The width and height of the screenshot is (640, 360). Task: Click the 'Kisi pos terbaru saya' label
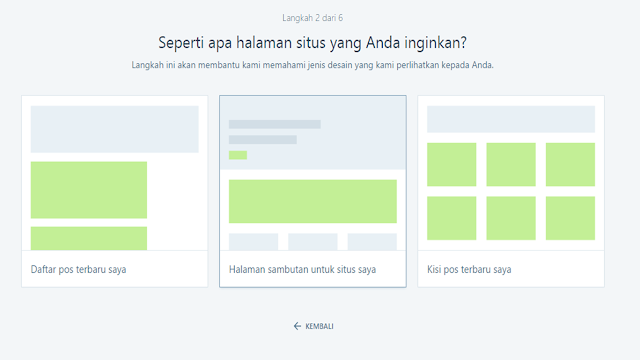pyautogui.click(x=469, y=269)
